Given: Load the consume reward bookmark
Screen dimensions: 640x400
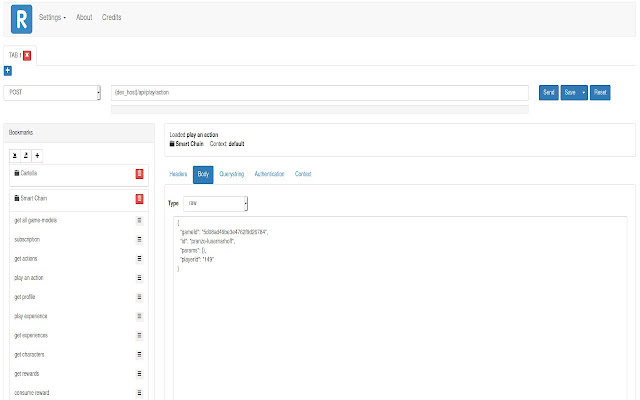Looking at the screenshot, I should point(31,393).
